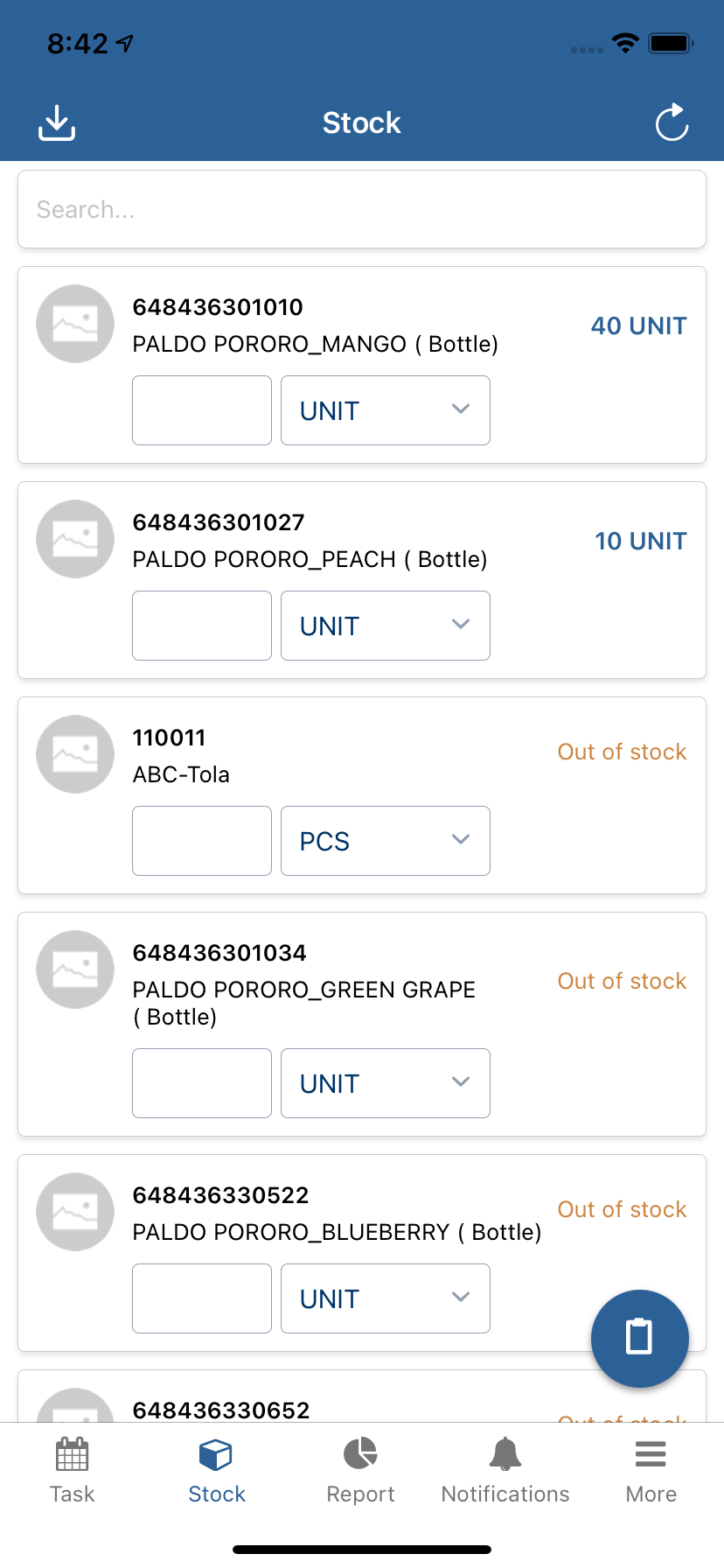The image size is (724, 1568).
Task: Open the Task tab
Action: (73, 1471)
